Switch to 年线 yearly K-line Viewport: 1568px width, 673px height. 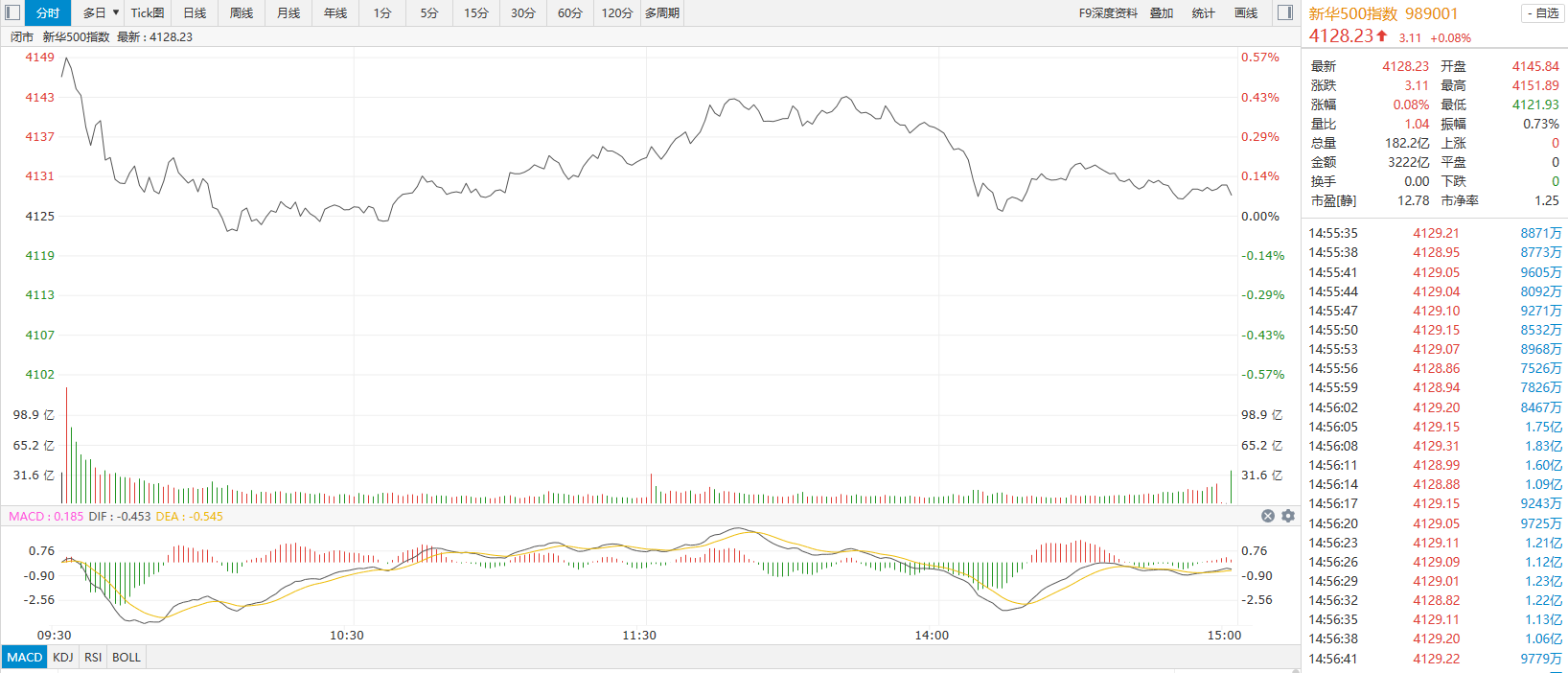[x=335, y=12]
